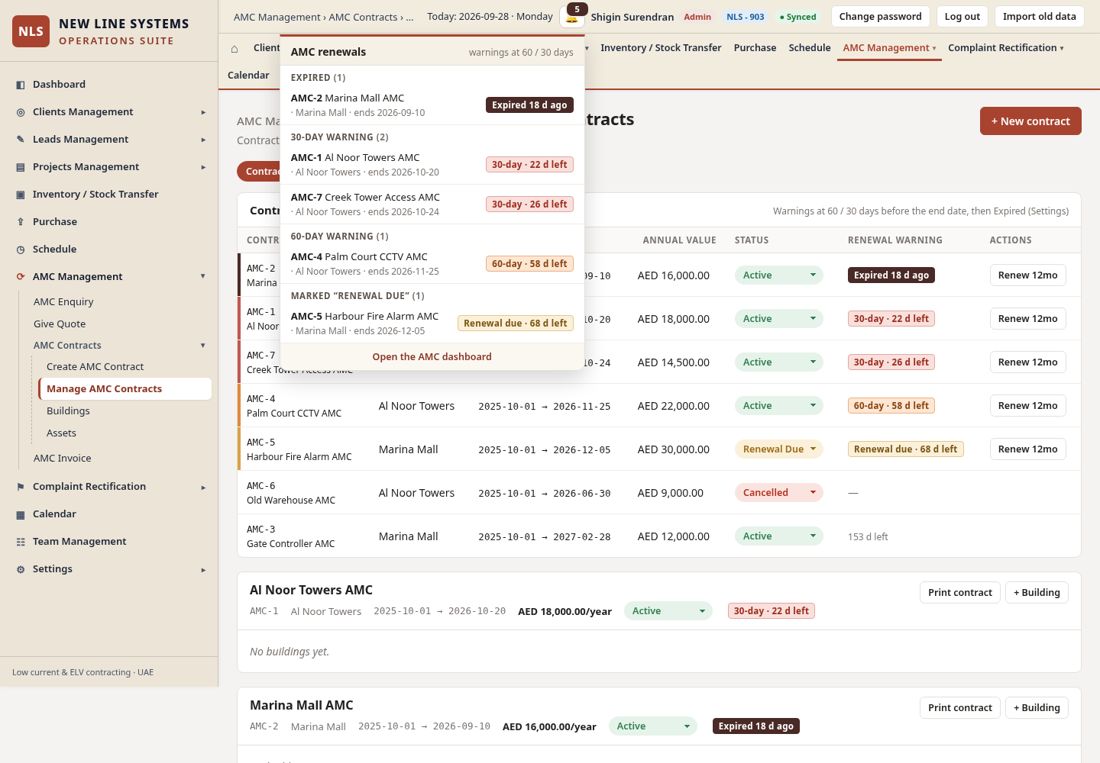The image size is (1100, 763).
Task: Open the Cancelled status dropdown for AMC-6
Action: (779, 493)
